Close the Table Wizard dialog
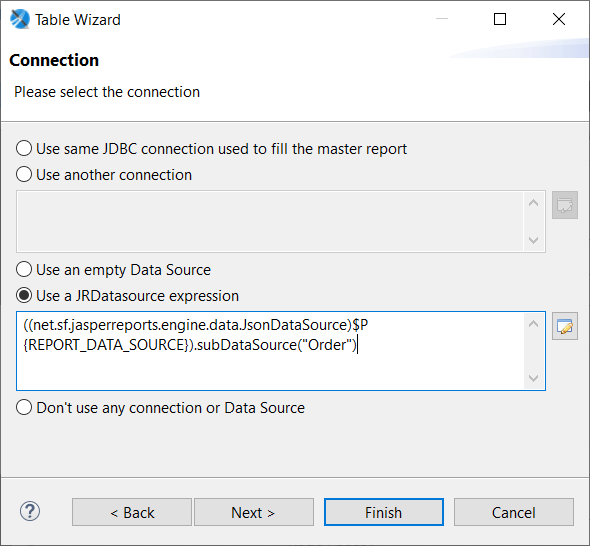 [559, 19]
